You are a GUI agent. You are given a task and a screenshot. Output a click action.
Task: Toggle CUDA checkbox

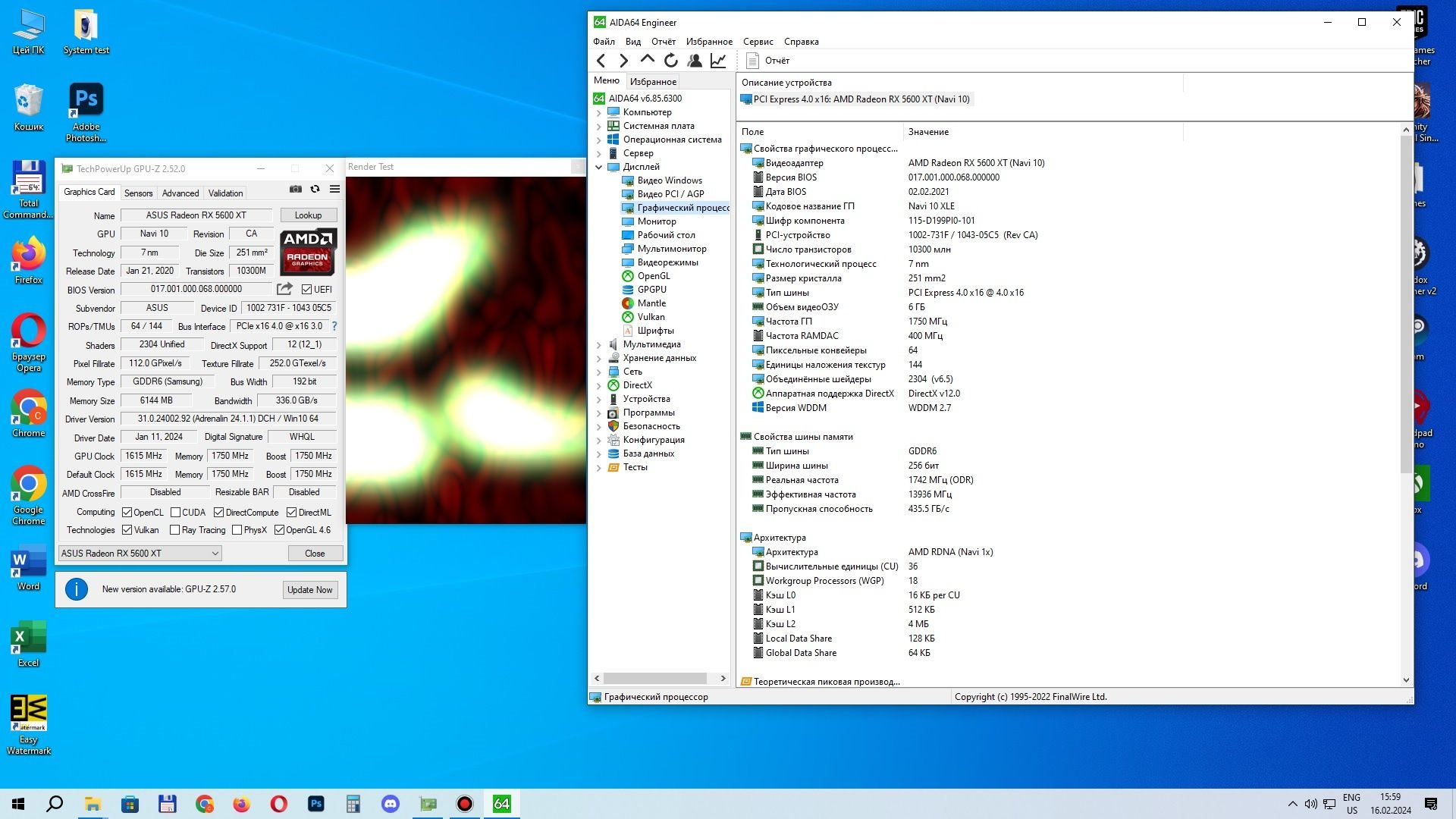(x=175, y=513)
